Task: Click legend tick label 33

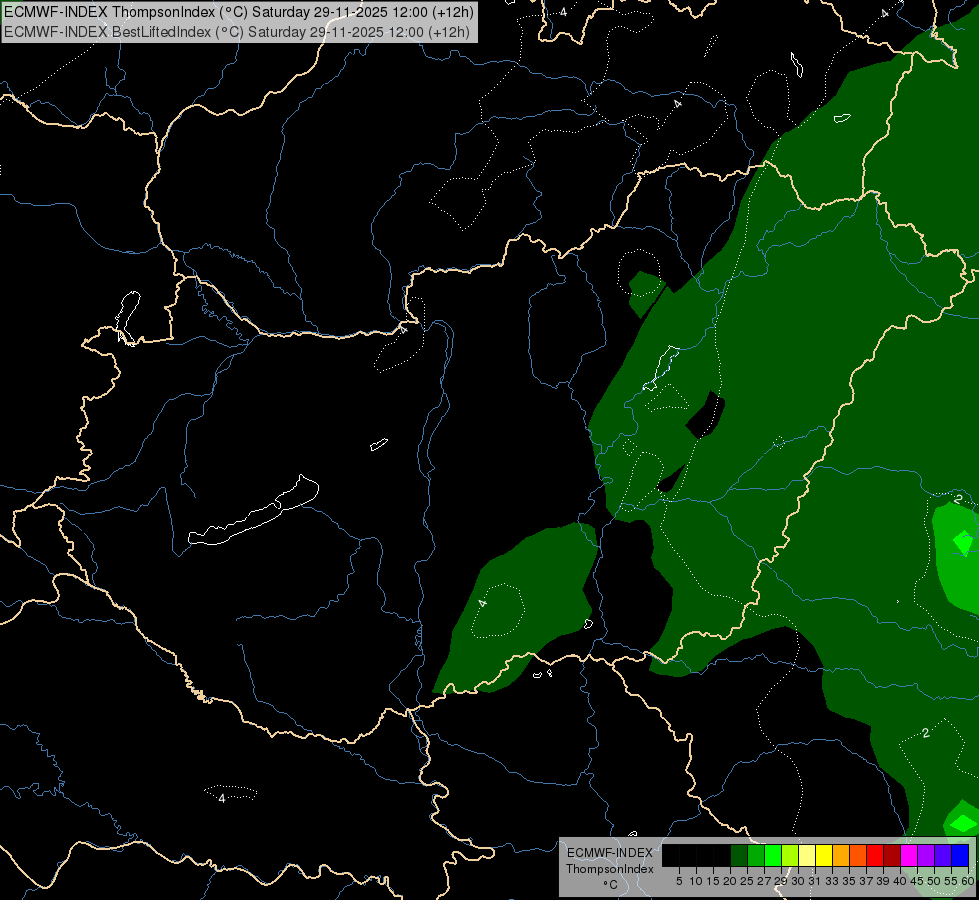Action: coord(832,881)
